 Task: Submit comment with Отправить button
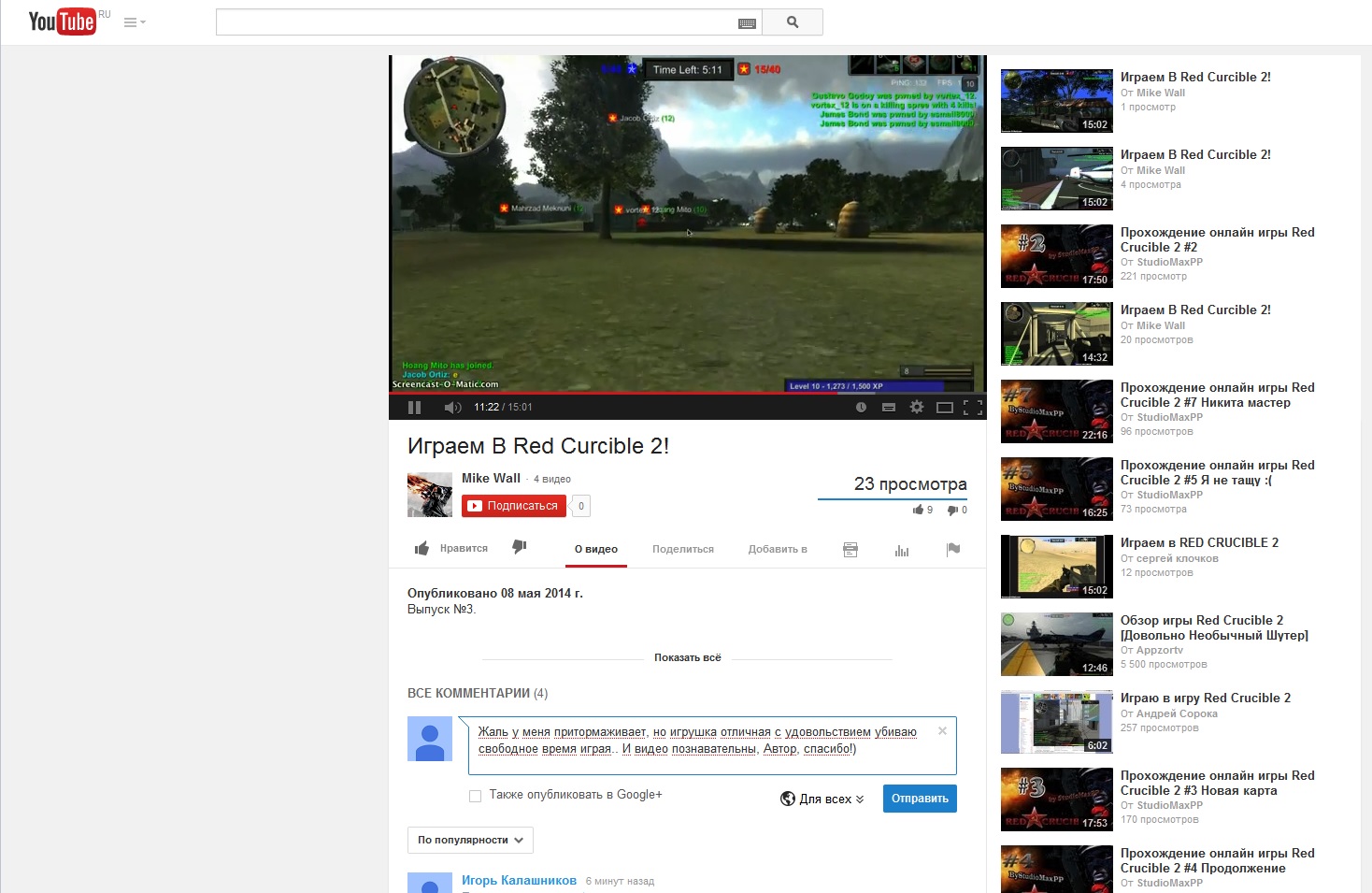920,799
